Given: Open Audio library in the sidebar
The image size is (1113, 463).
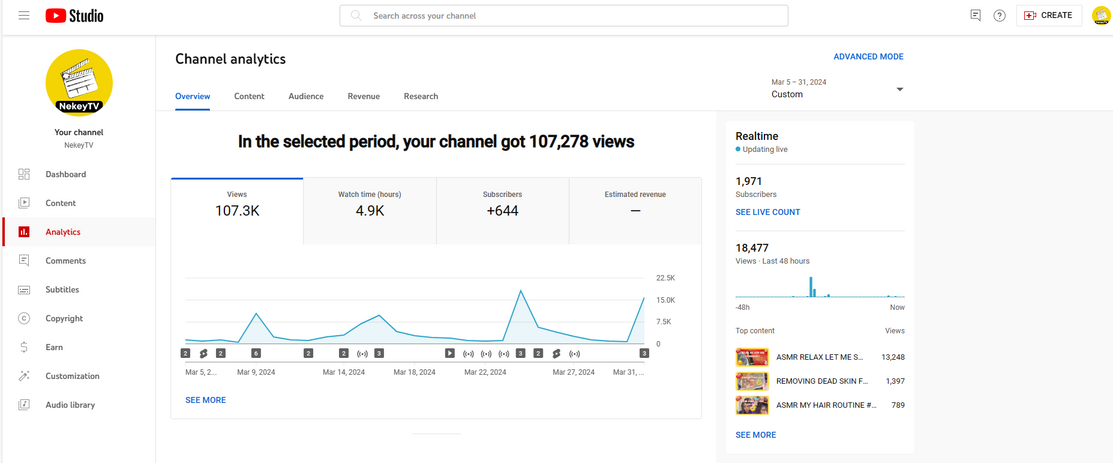Looking at the screenshot, I should (70, 405).
